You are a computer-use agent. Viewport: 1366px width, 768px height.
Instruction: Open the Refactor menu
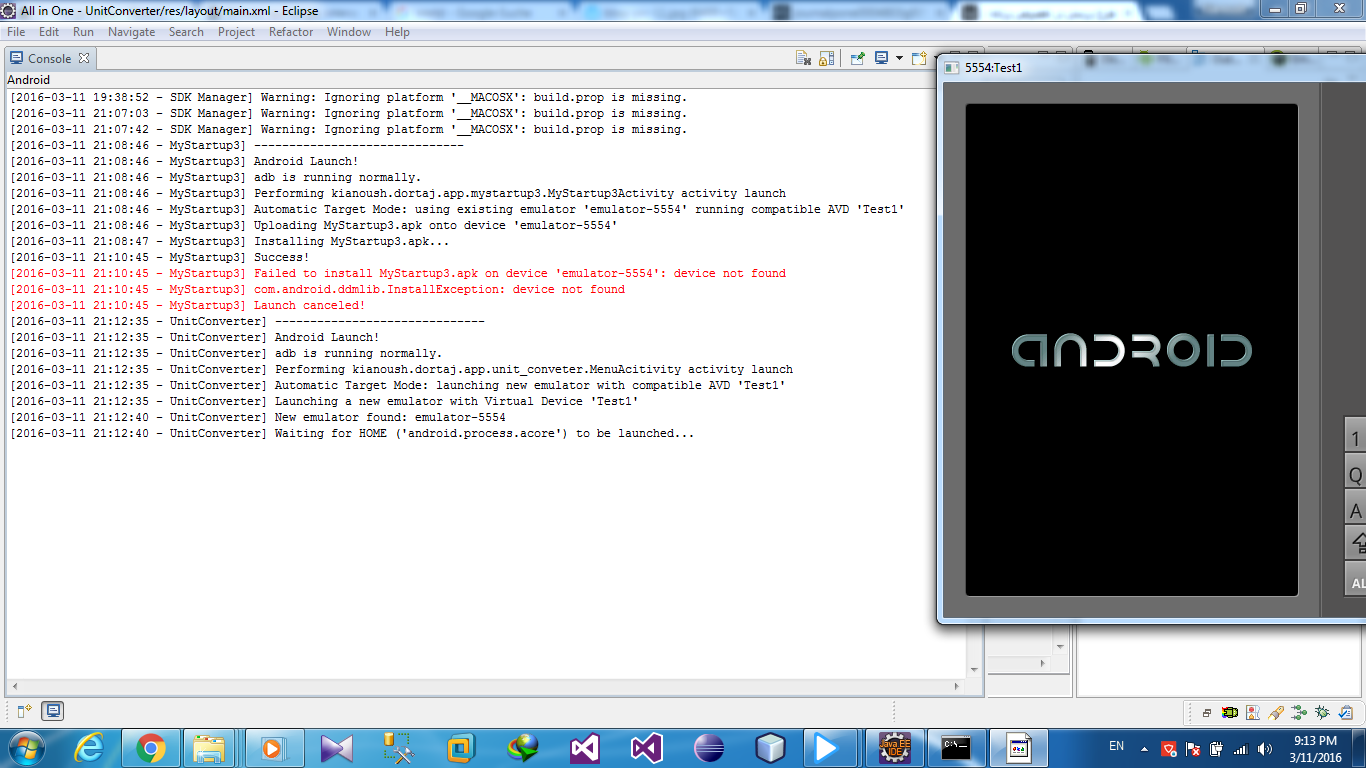click(291, 32)
